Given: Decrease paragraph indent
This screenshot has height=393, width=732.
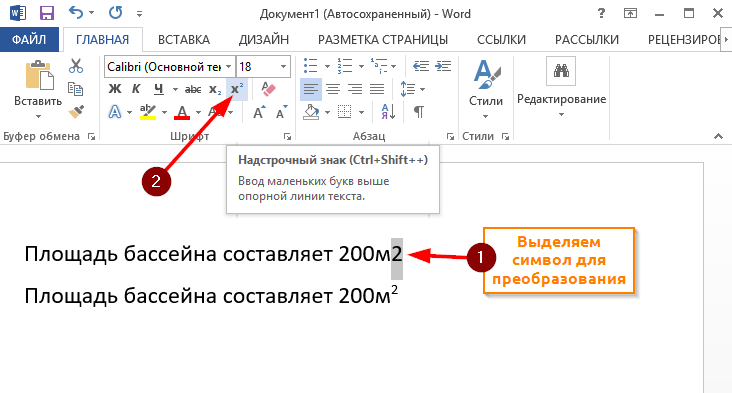Looking at the screenshot, I should [x=421, y=66].
